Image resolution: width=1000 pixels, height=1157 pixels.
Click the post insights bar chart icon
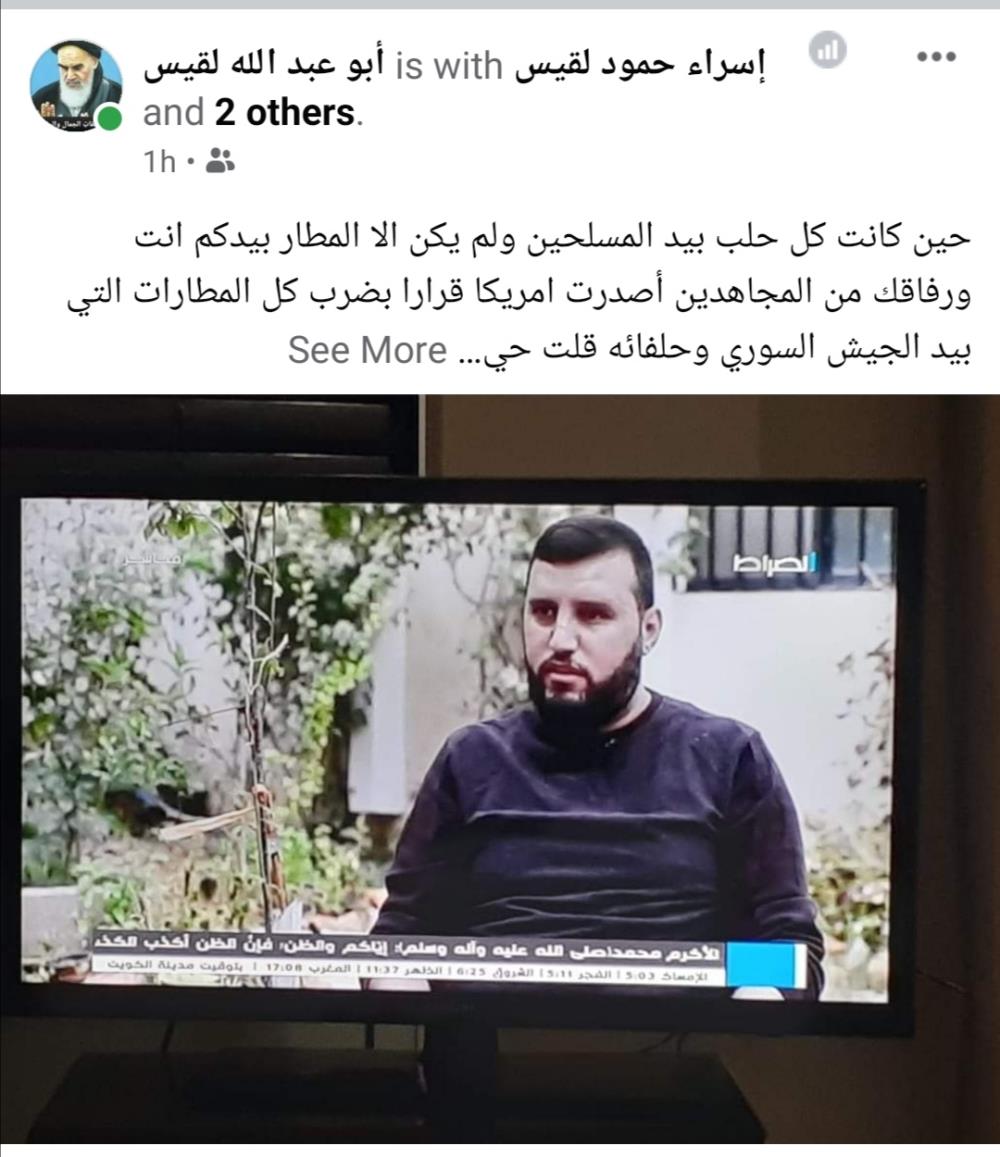[x=827, y=50]
